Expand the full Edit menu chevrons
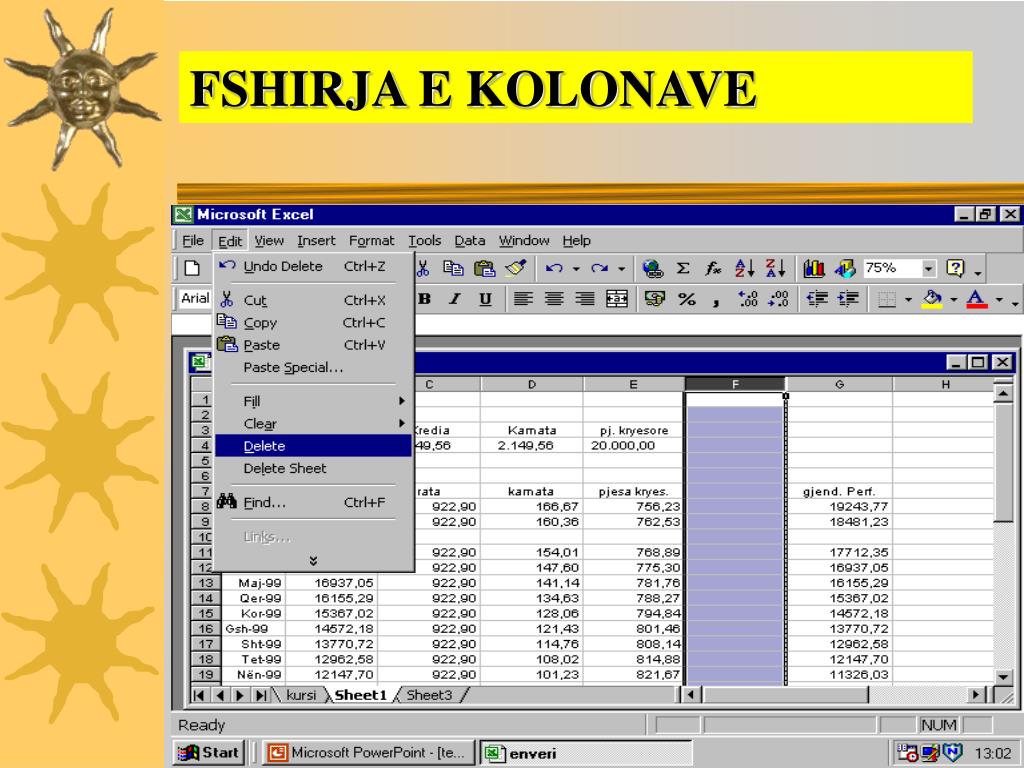 pyautogui.click(x=313, y=560)
